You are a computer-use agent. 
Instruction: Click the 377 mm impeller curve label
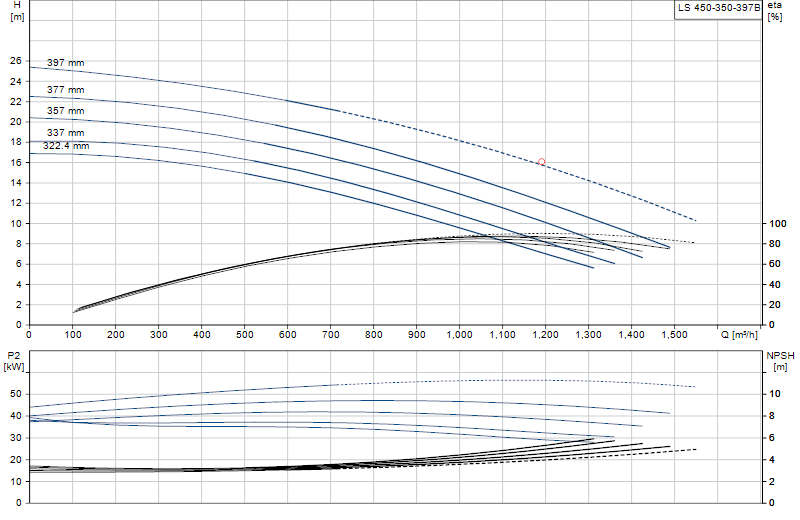pyautogui.click(x=65, y=90)
